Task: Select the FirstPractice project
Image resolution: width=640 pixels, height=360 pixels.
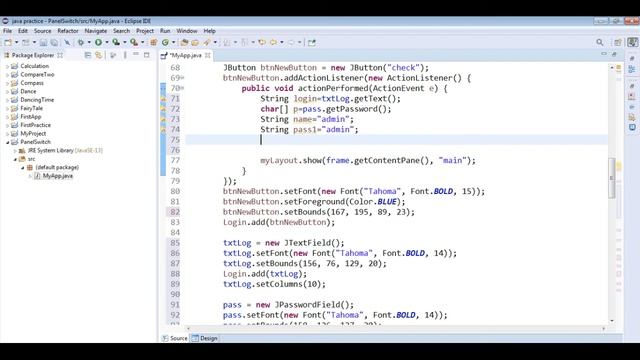Action: (36, 125)
